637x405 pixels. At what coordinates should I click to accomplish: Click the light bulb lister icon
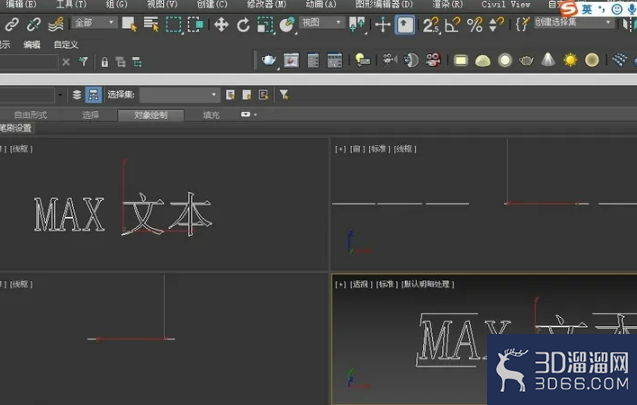[x=362, y=61]
